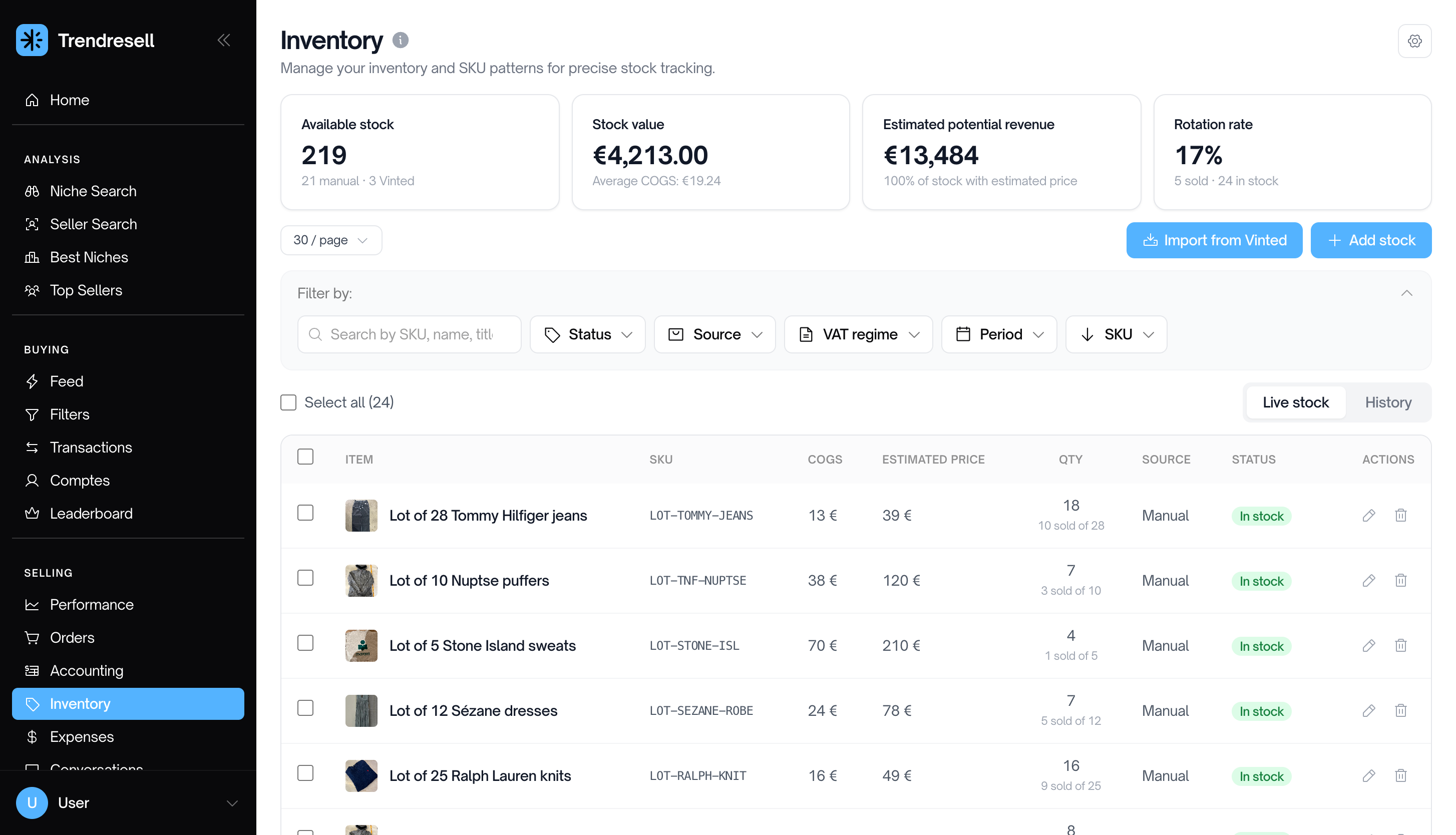This screenshot has width=1456, height=835.
Task: Edit Lot of 12 Sézane dresses
Action: [1368, 710]
